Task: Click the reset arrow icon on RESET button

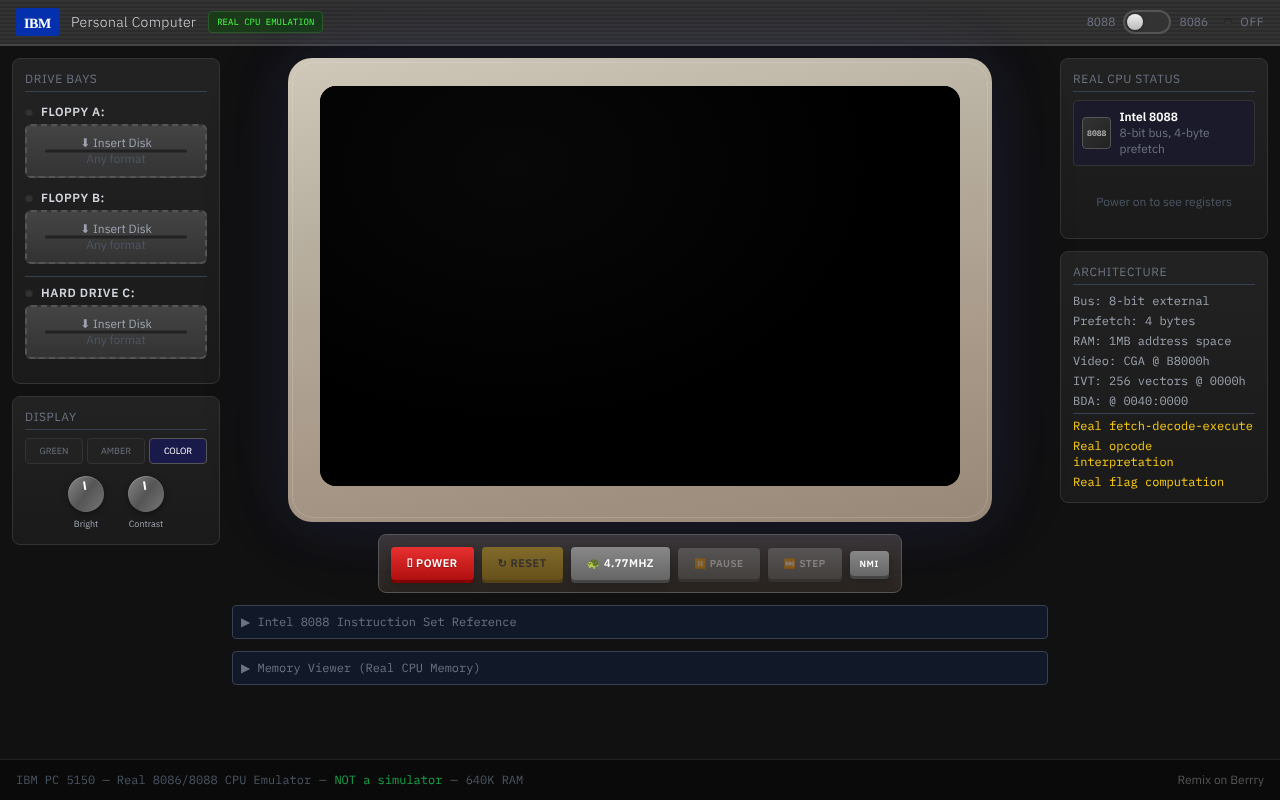Action: coord(500,564)
